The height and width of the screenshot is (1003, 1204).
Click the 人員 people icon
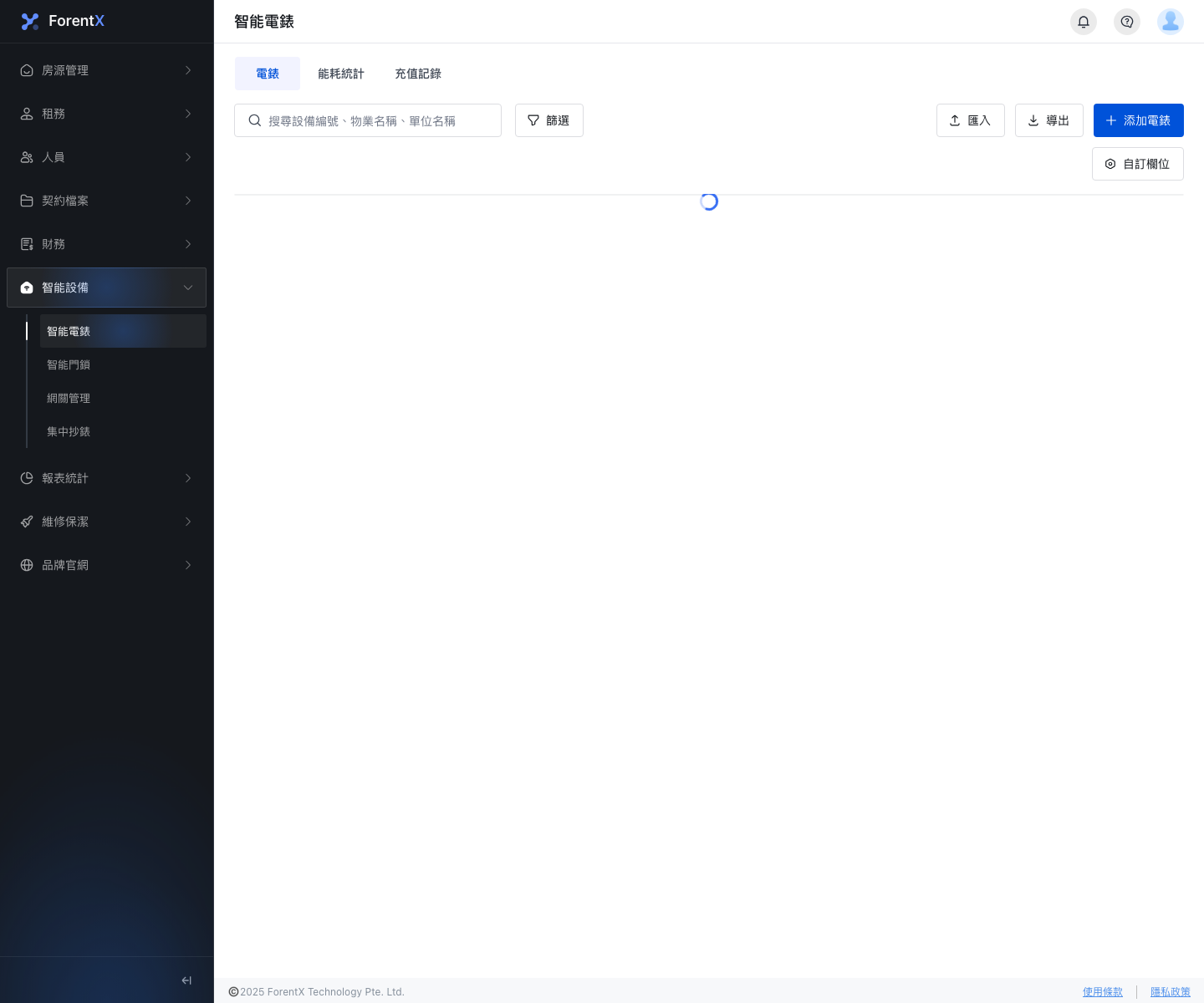(x=27, y=157)
